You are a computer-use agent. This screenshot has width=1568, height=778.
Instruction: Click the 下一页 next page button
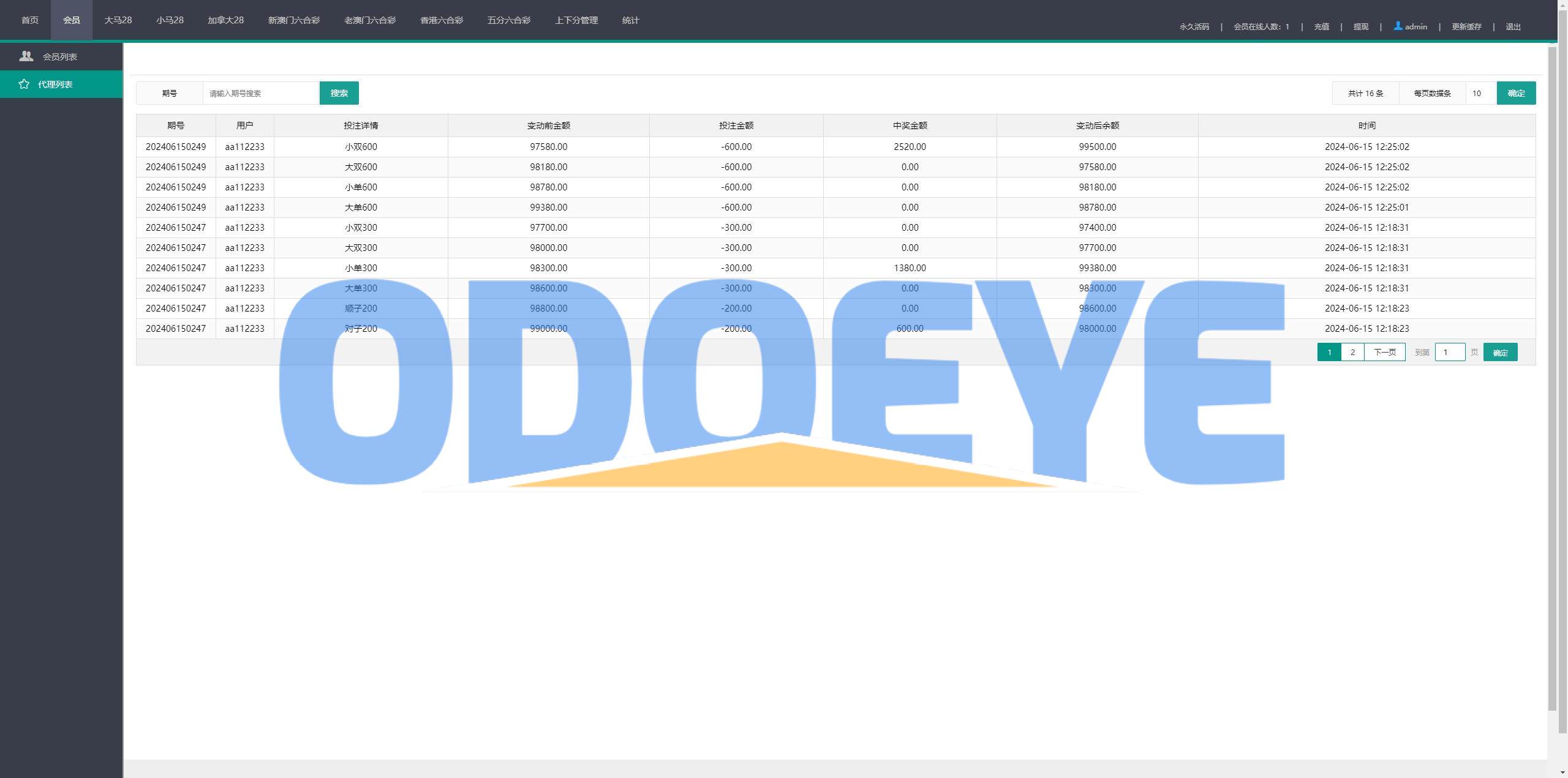click(1385, 352)
